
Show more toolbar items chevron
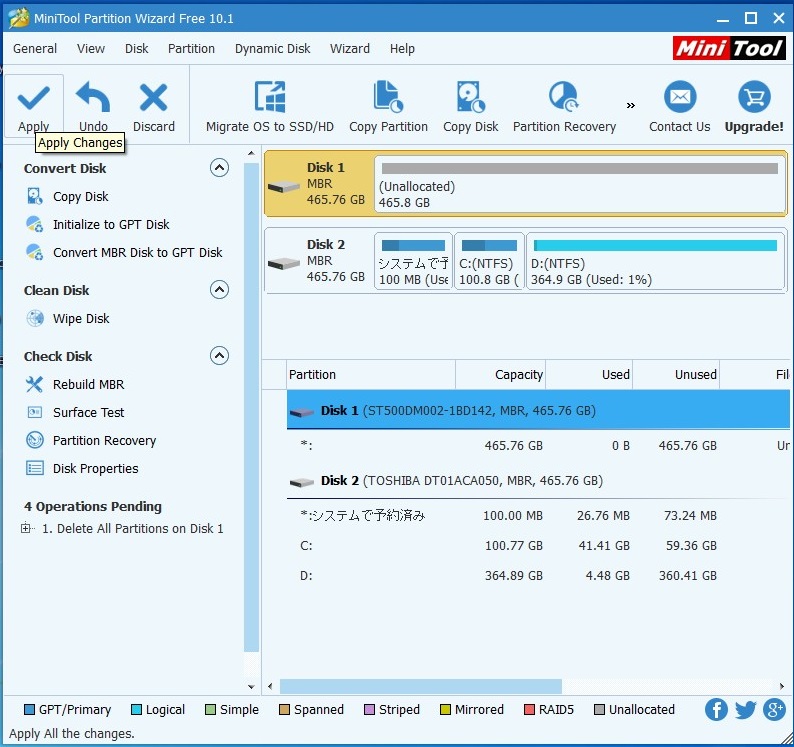pyautogui.click(x=630, y=105)
